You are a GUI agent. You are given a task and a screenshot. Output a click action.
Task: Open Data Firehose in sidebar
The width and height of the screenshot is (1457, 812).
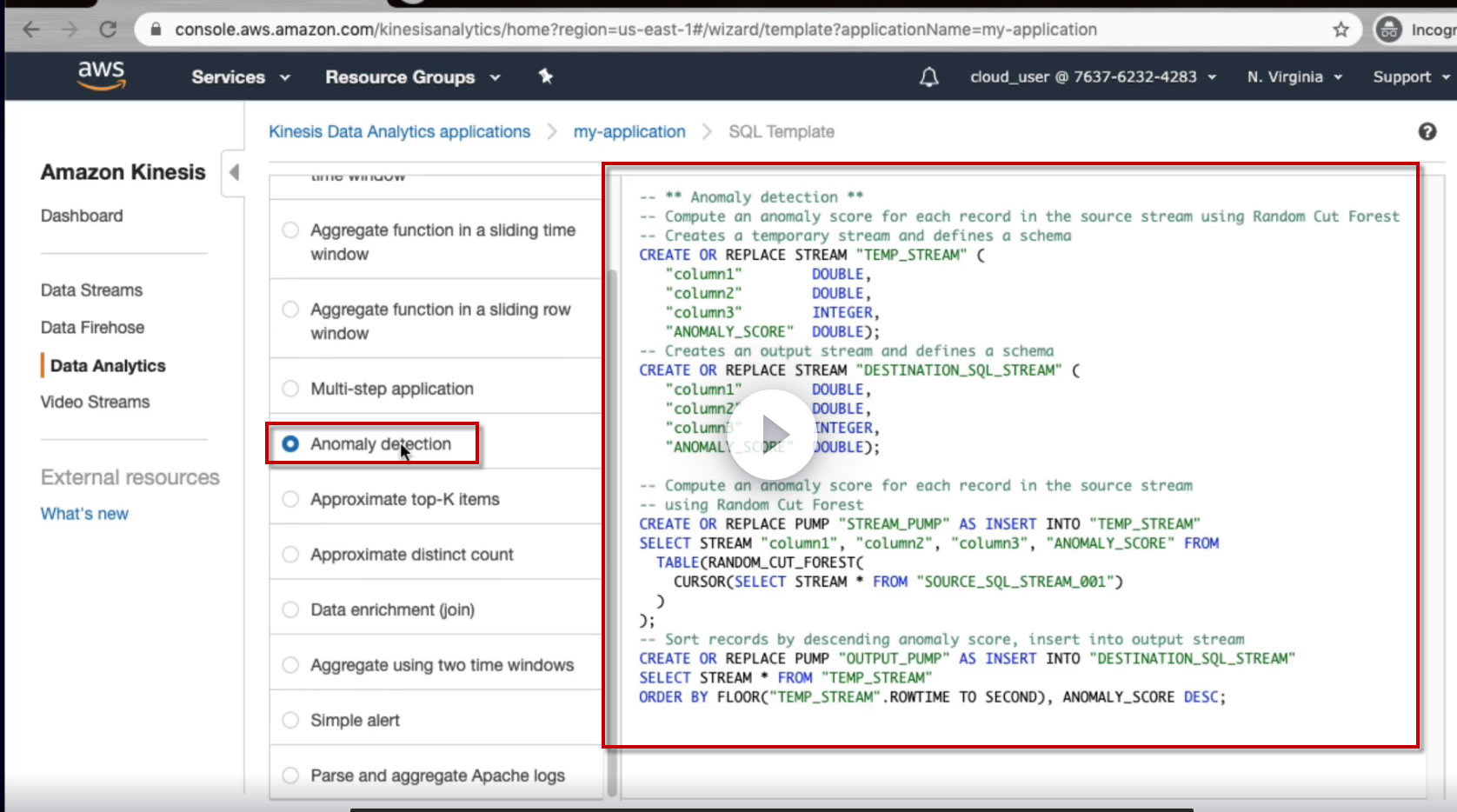coord(92,328)
